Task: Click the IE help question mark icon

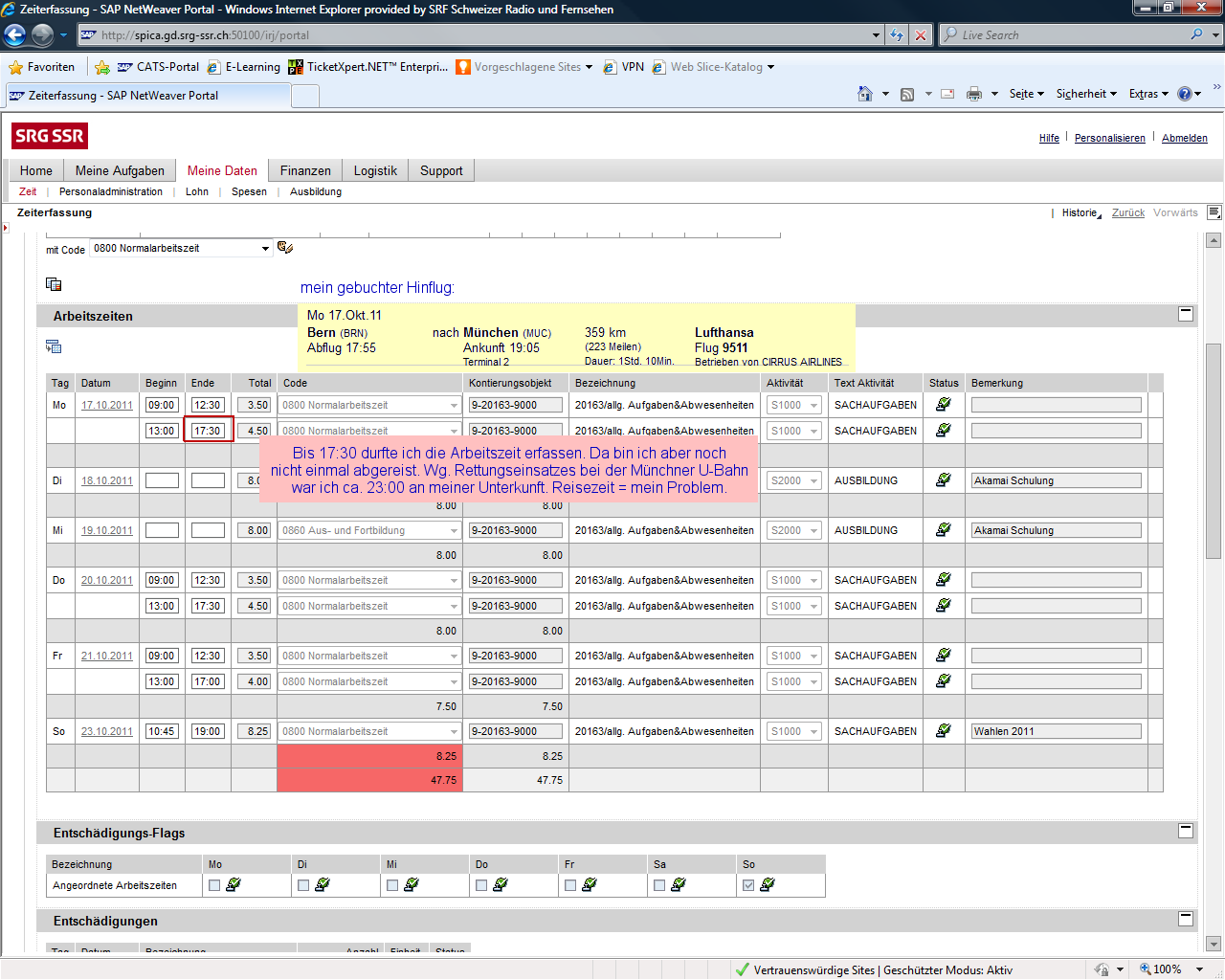Action: coord(1185,94)
